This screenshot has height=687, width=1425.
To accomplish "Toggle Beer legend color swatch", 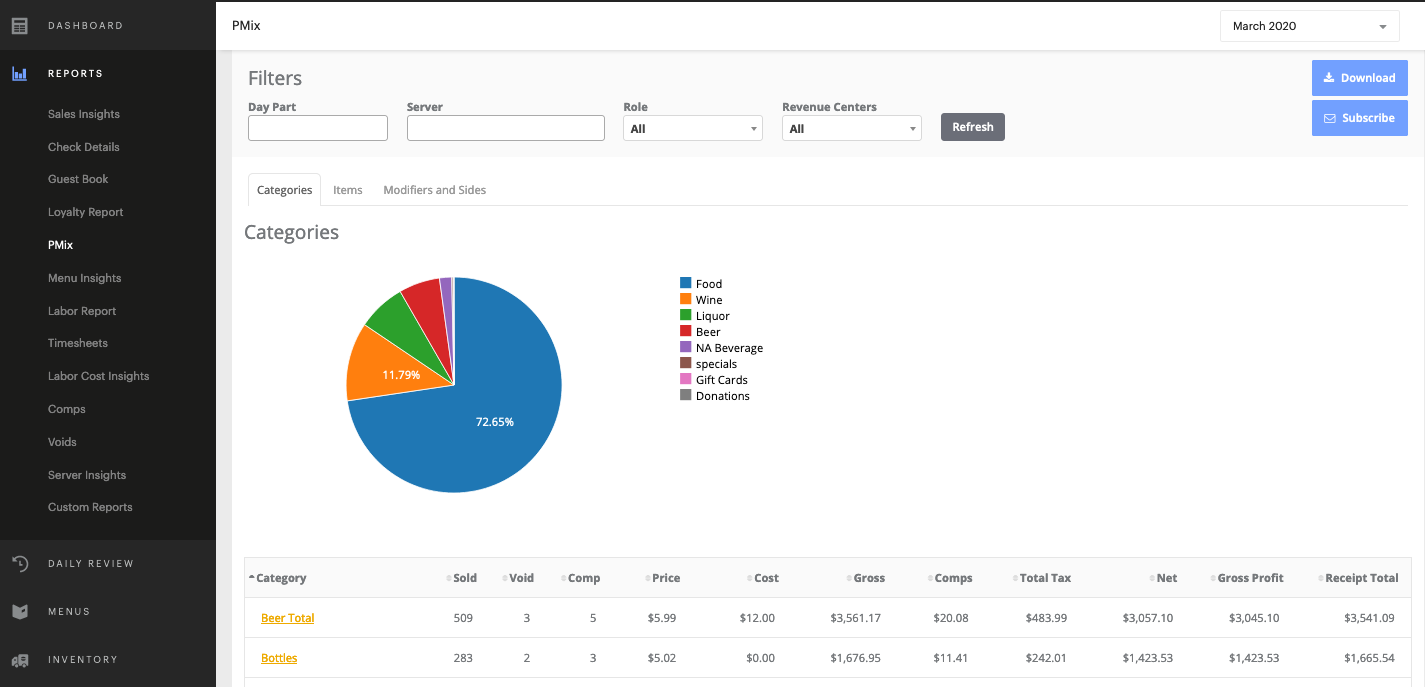I will [685, 331].
